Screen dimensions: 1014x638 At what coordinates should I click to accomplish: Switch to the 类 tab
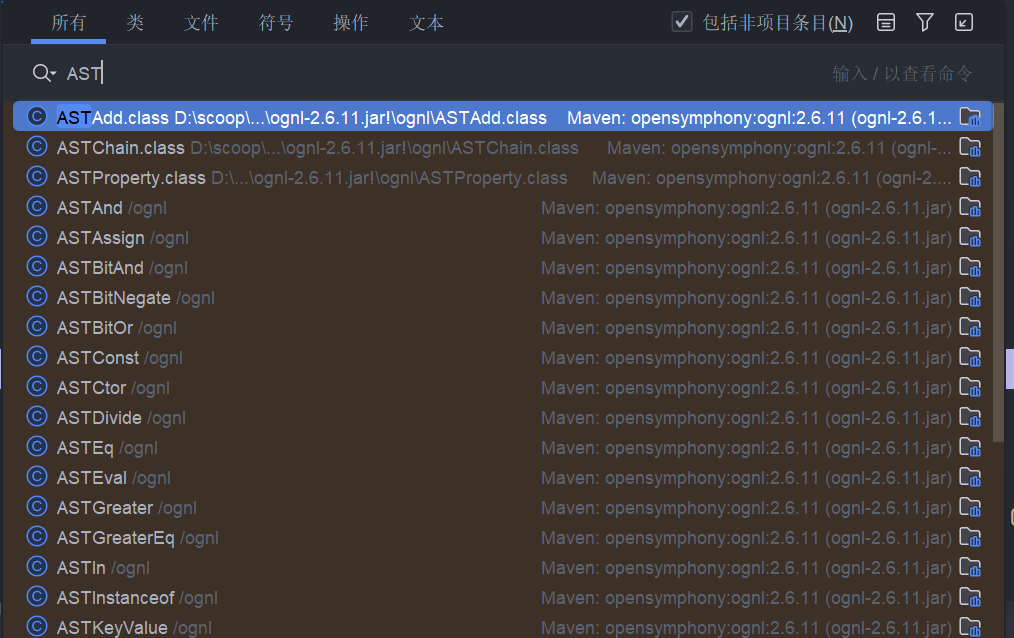(x=135, y=23)
